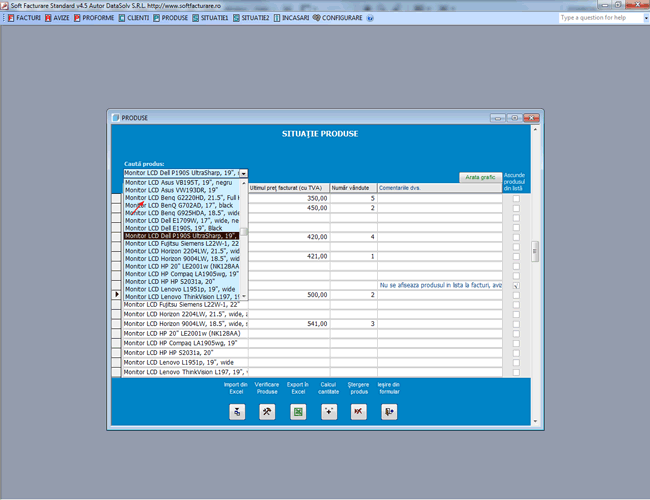The width and height of the screenshot is (650, 500).
Task: Tick hide checkbox for the 420,00 row
Action: point(516,237)
